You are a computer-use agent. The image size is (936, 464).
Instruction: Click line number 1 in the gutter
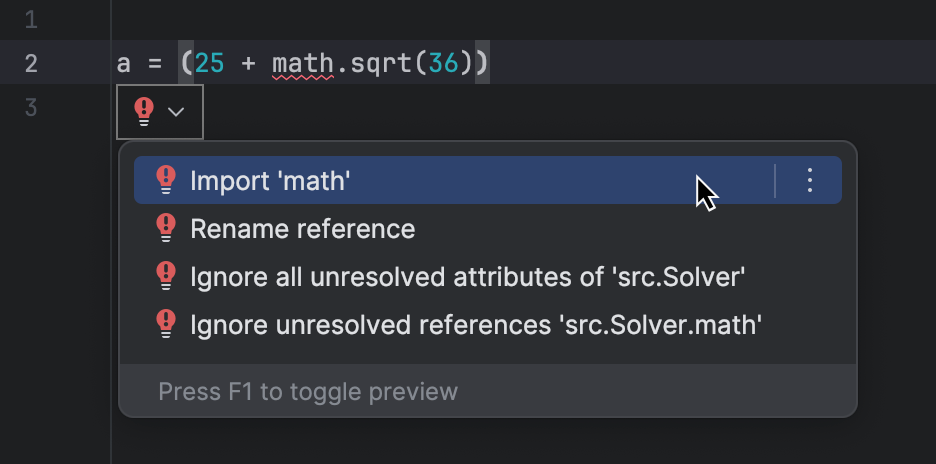(x=30, y=20)
